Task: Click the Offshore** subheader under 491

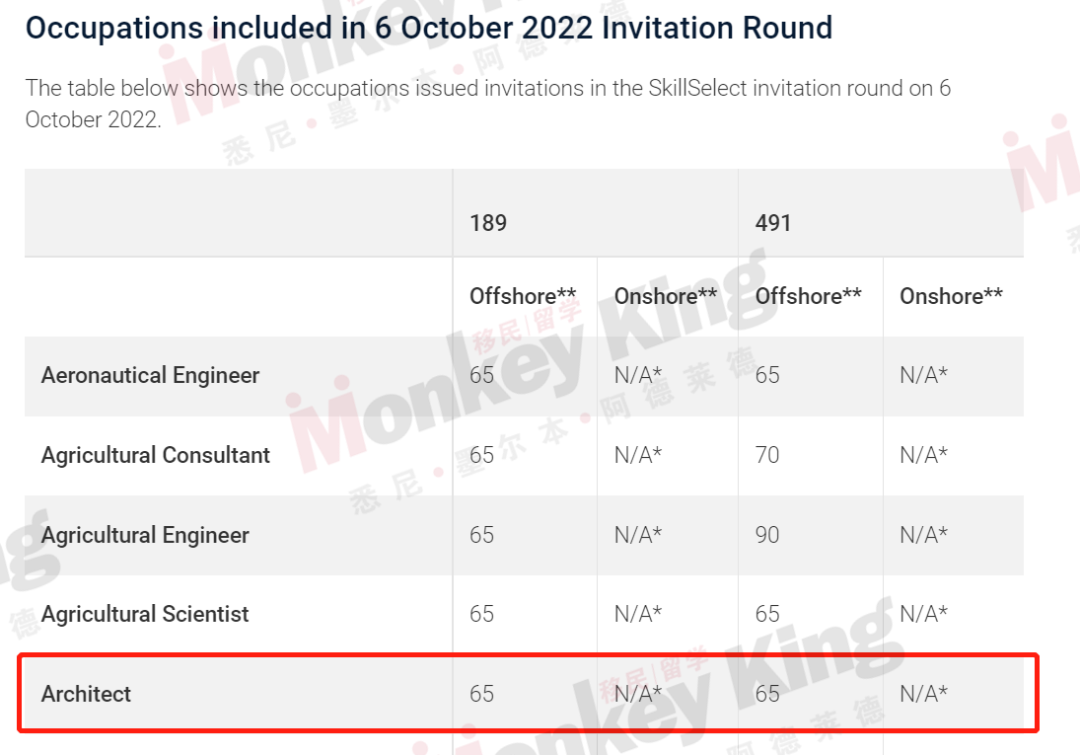Action: click(x=808, y=296)
